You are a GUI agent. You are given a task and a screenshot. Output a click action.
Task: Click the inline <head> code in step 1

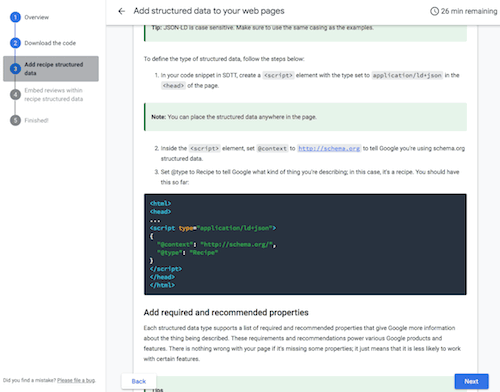173,86
